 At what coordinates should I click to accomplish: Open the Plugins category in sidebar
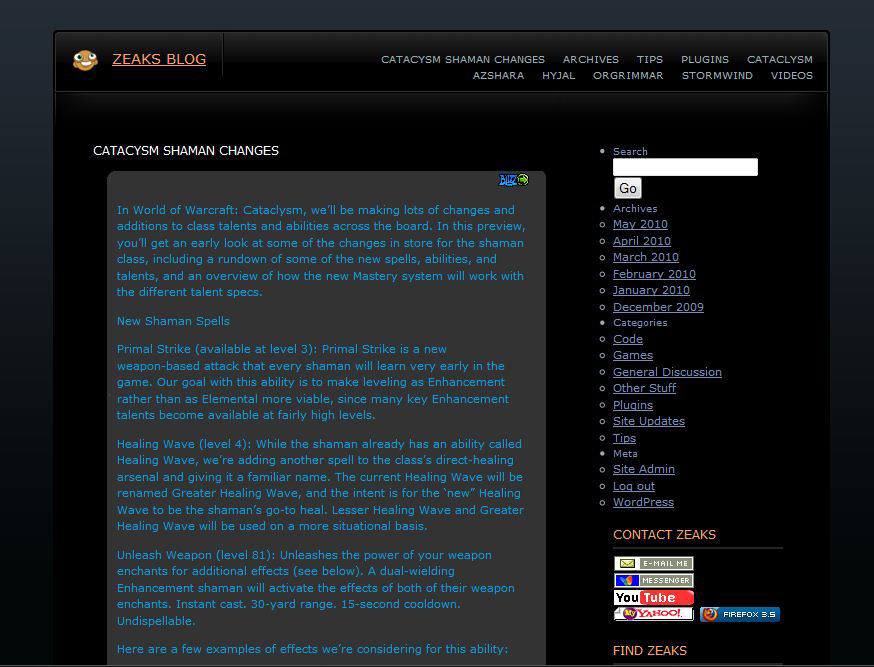(633, 405)
